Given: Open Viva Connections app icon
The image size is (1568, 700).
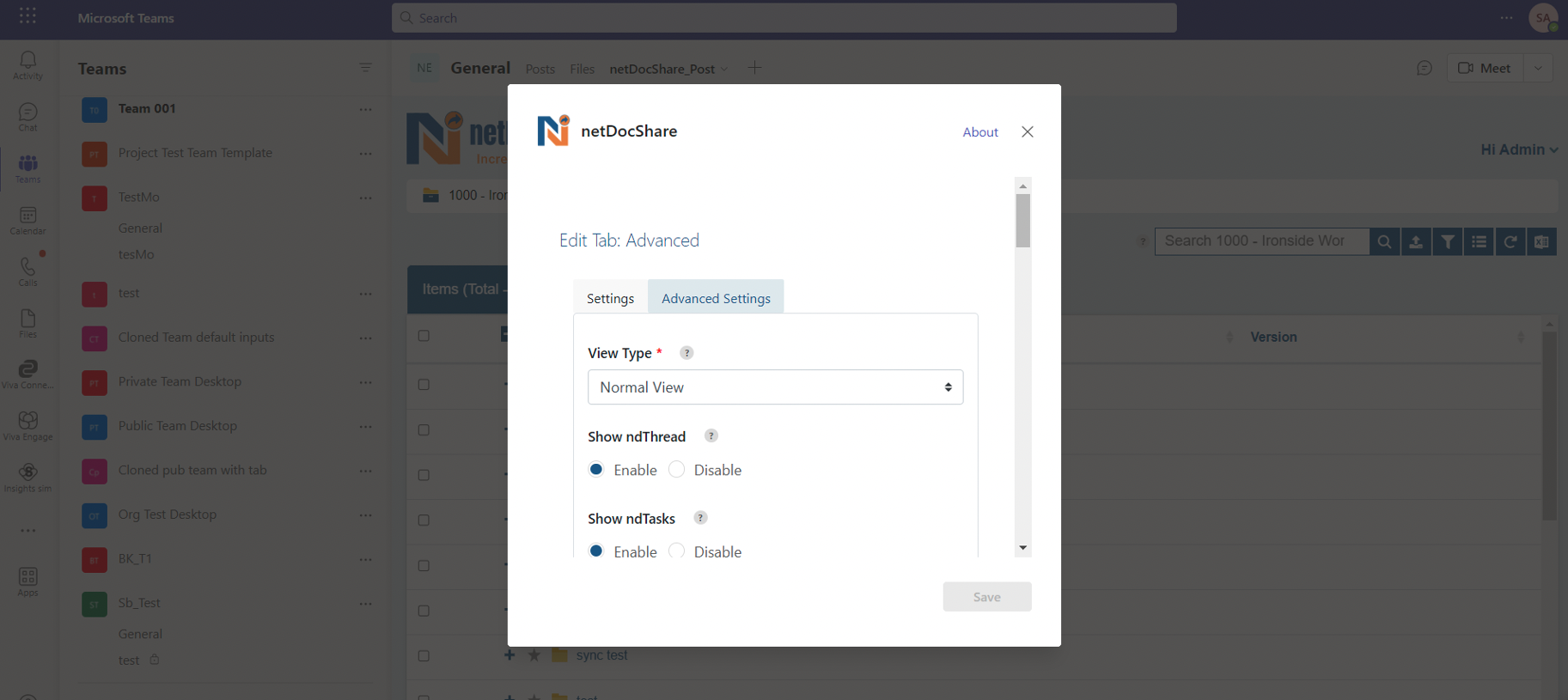Looking at the screenshot, I should pyautogui.click(x=27, y=374).
